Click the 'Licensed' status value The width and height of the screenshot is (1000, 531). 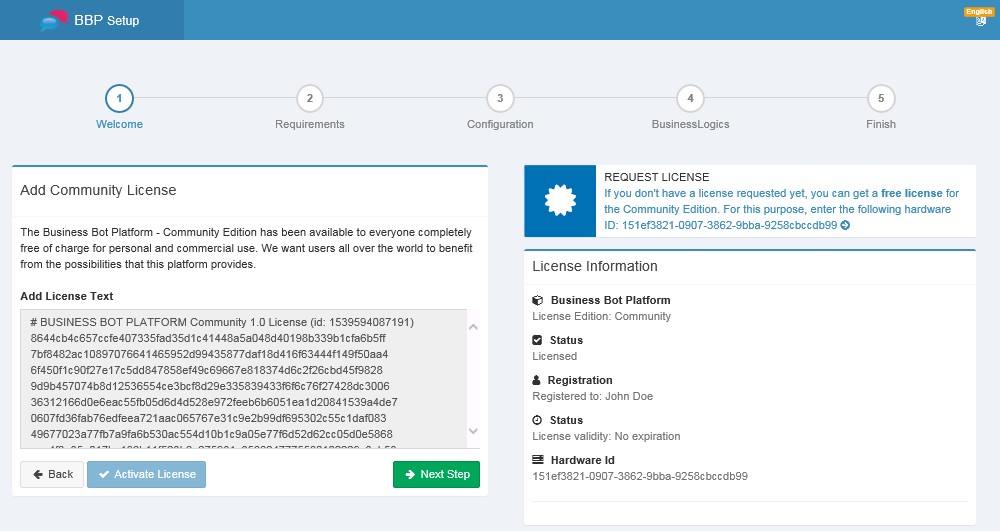tap(554, 356)
